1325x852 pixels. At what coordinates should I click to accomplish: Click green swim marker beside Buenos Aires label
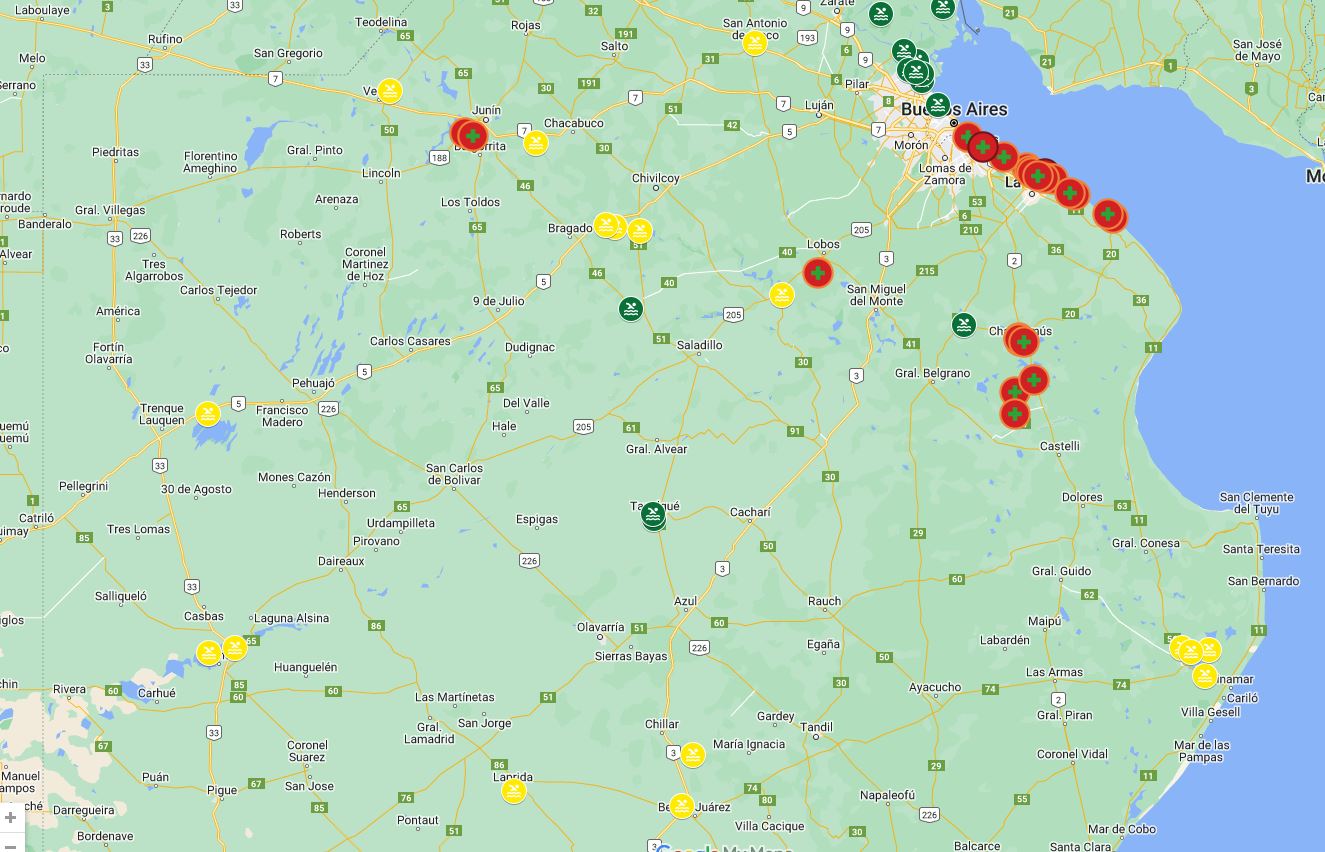coord(937,104)
